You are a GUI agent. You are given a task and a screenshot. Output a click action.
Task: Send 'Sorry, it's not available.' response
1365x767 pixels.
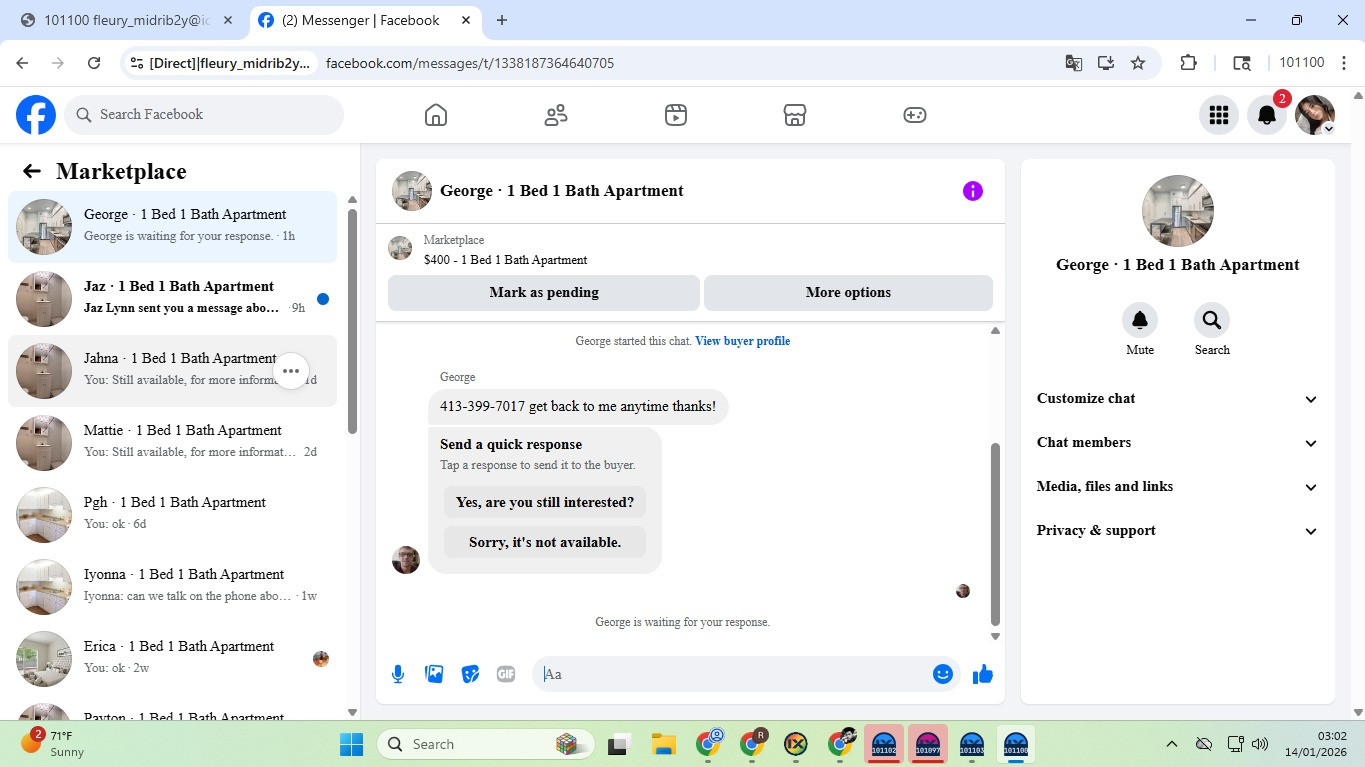[545, 542]
